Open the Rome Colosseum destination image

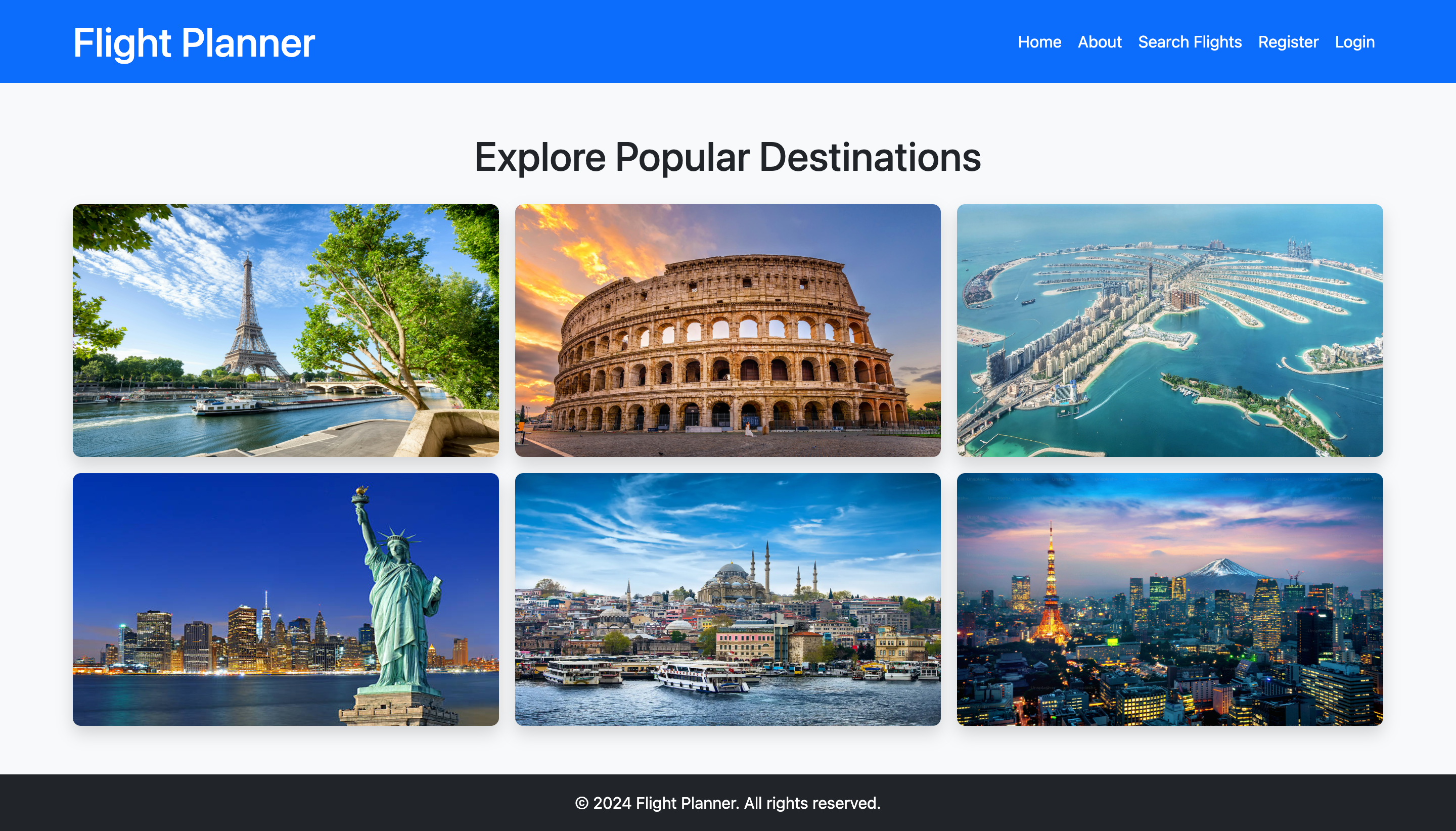tap(727, 330)
